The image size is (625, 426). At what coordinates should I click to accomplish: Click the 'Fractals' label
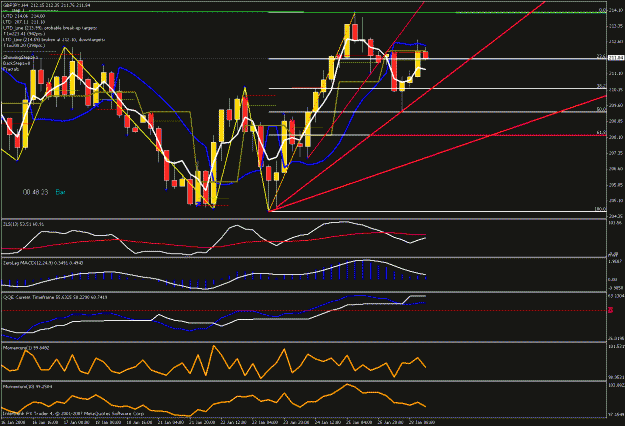(11, 69)
